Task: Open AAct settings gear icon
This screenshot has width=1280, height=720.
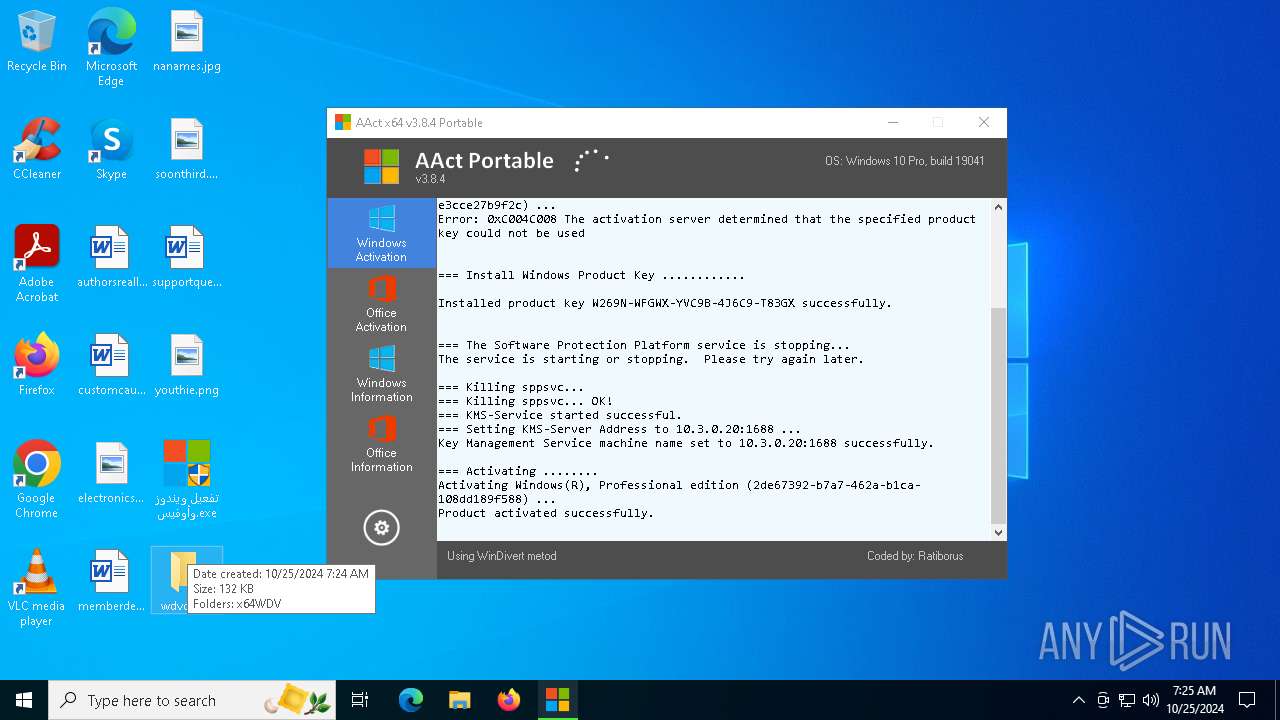Action: coord(381,528)
